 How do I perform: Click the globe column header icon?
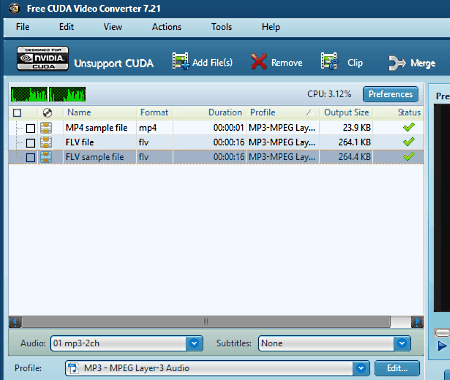pyautogui.click(x=47, y=113)
